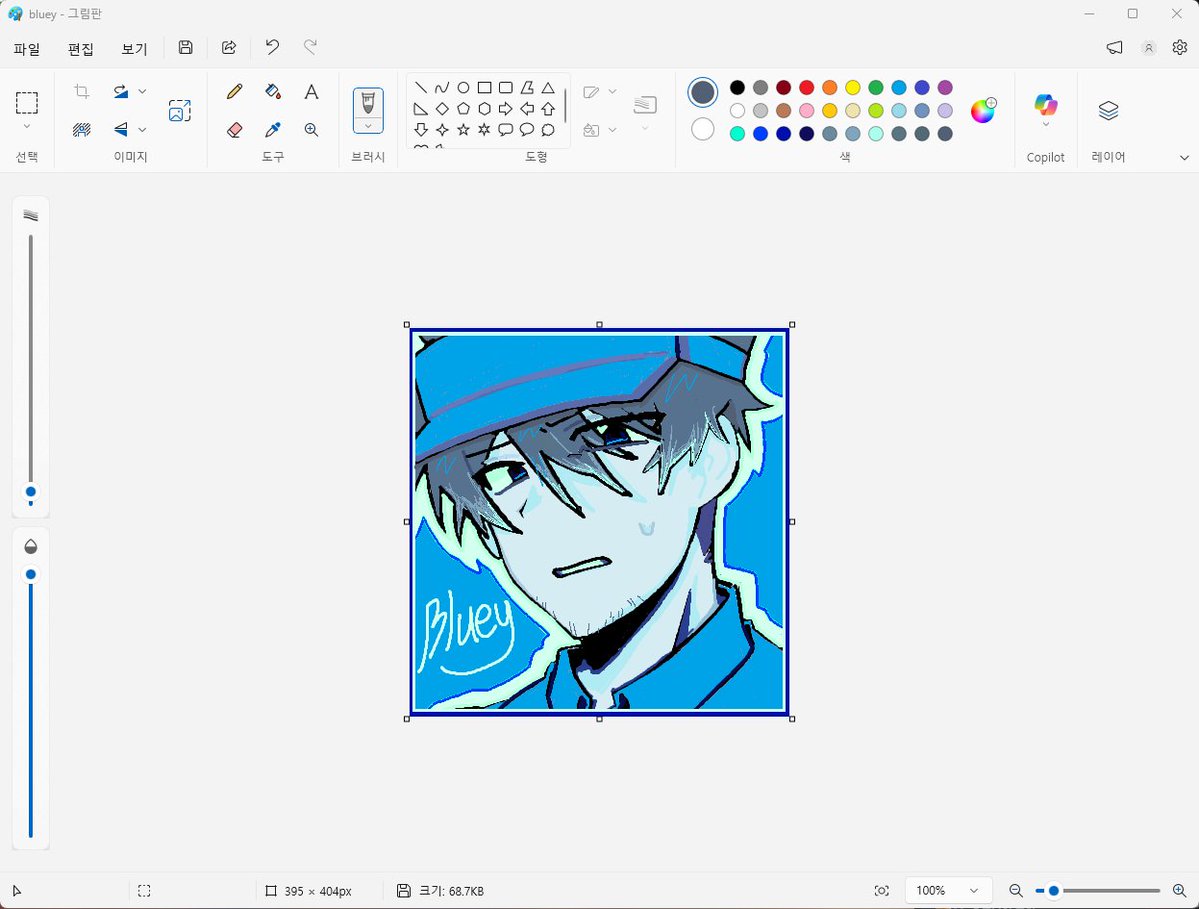Image resolution: width=1199 pixels, height=909 pixels.
Task: Select the Magnifier tool
Action: click(x=311, y=130)
